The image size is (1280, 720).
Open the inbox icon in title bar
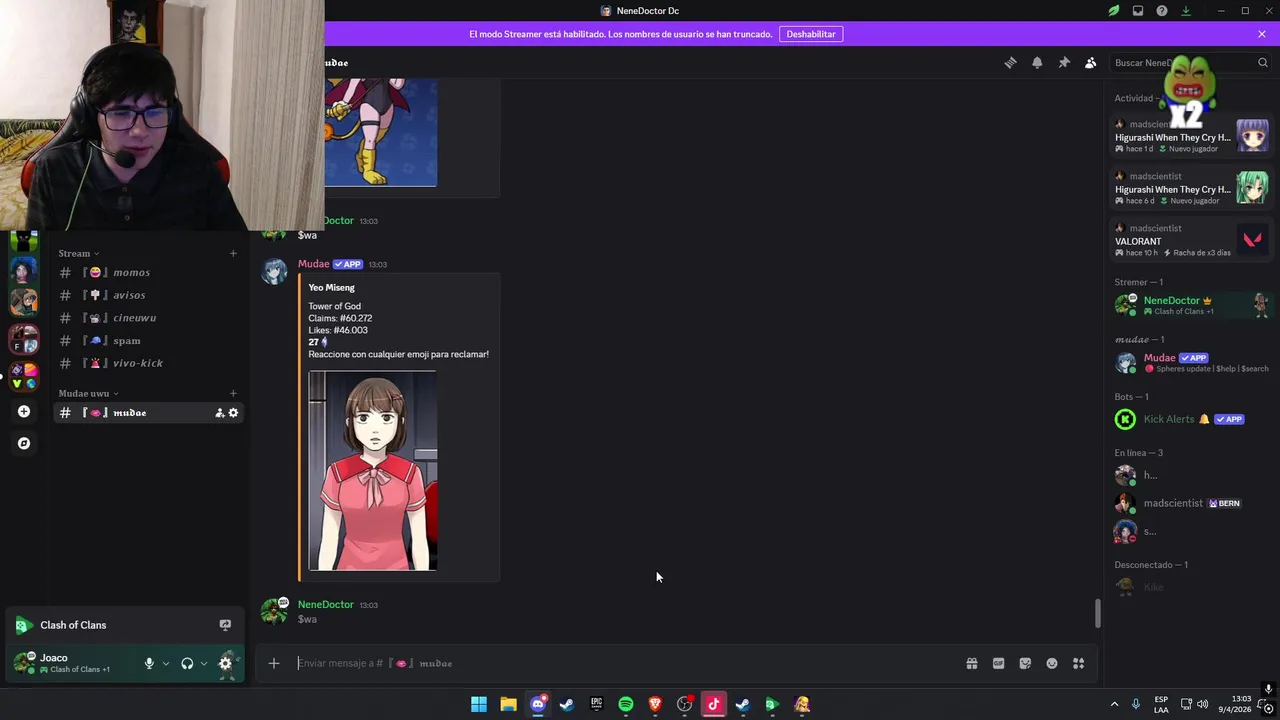click(x=1138, y=11)
